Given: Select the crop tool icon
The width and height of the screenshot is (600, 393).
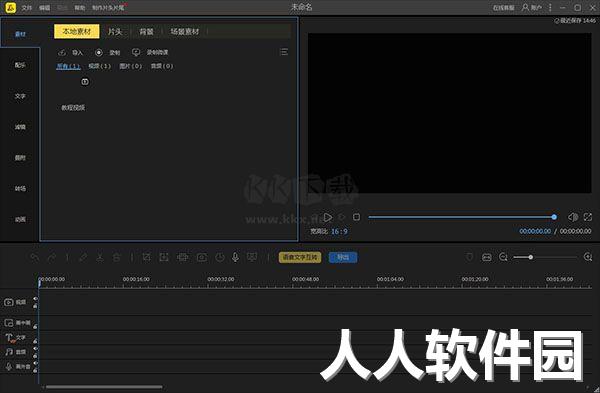Looking at the screenshot, I should tap(147, 258).
